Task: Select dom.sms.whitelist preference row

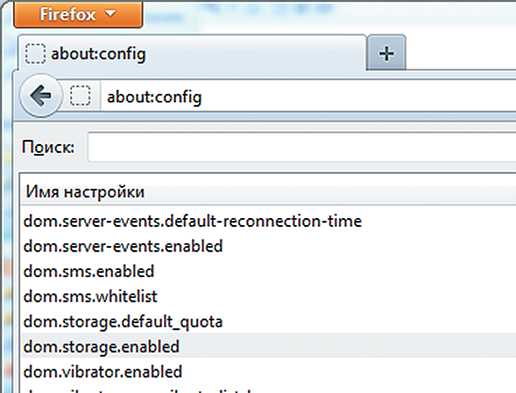Action: click(x=269, y=296)
